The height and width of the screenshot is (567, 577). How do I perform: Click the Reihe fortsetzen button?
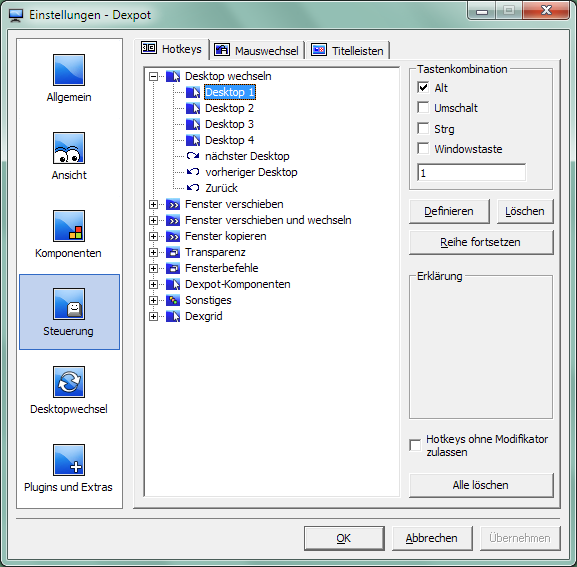point(481,242)
